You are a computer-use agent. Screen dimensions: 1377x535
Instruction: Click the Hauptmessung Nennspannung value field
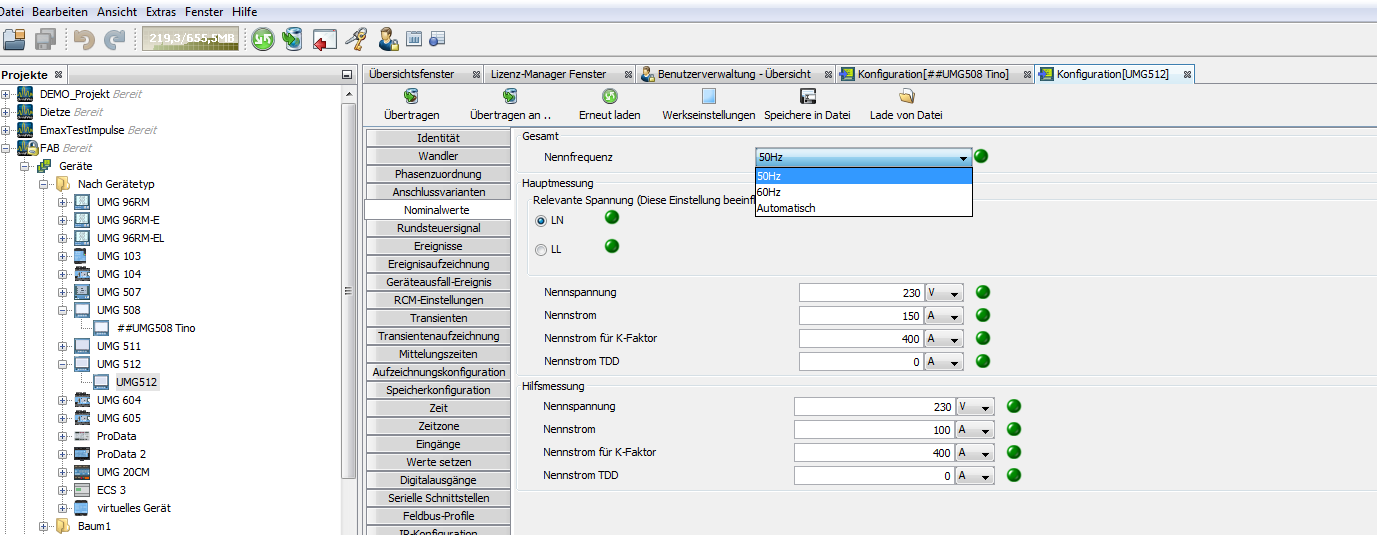tap(860, 293)
